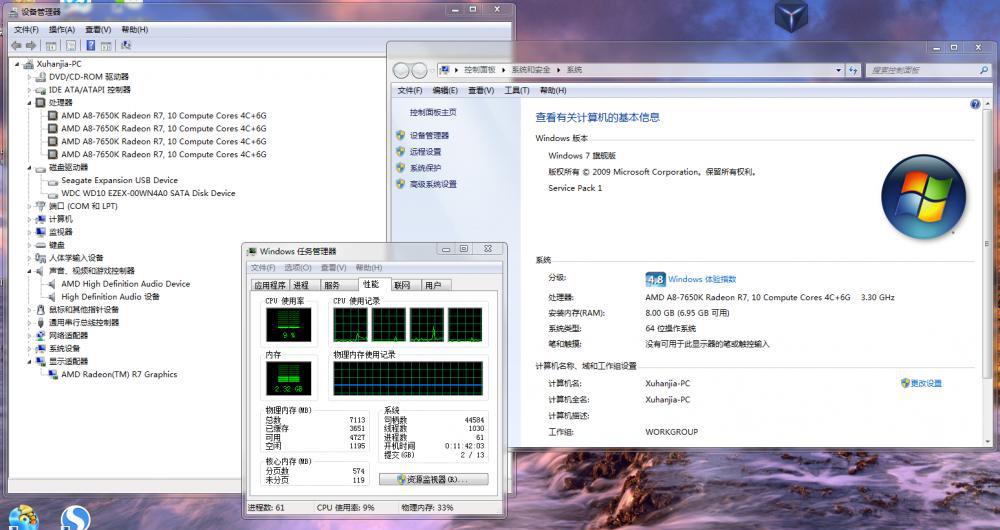Select the 监视器 category icon
The height and width of the screenshot is (530, 1000).
tap(41, 232)
